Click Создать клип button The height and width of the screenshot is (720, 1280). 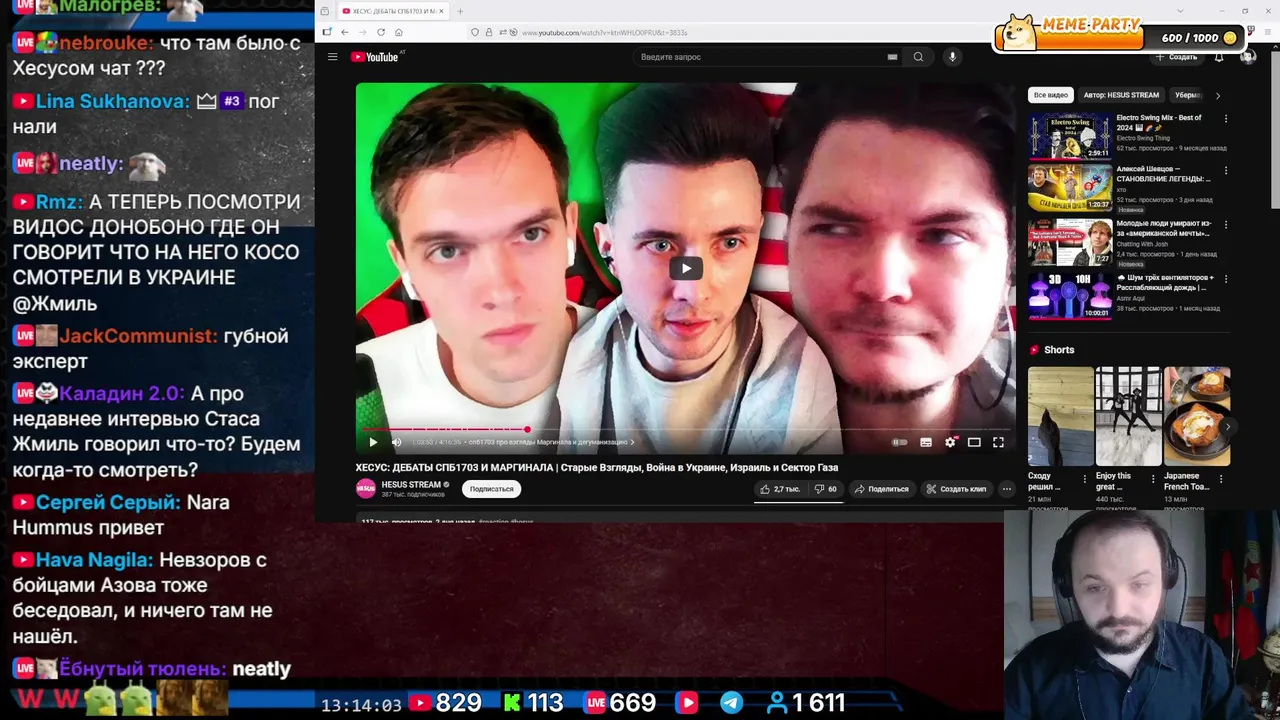point(956,489)
